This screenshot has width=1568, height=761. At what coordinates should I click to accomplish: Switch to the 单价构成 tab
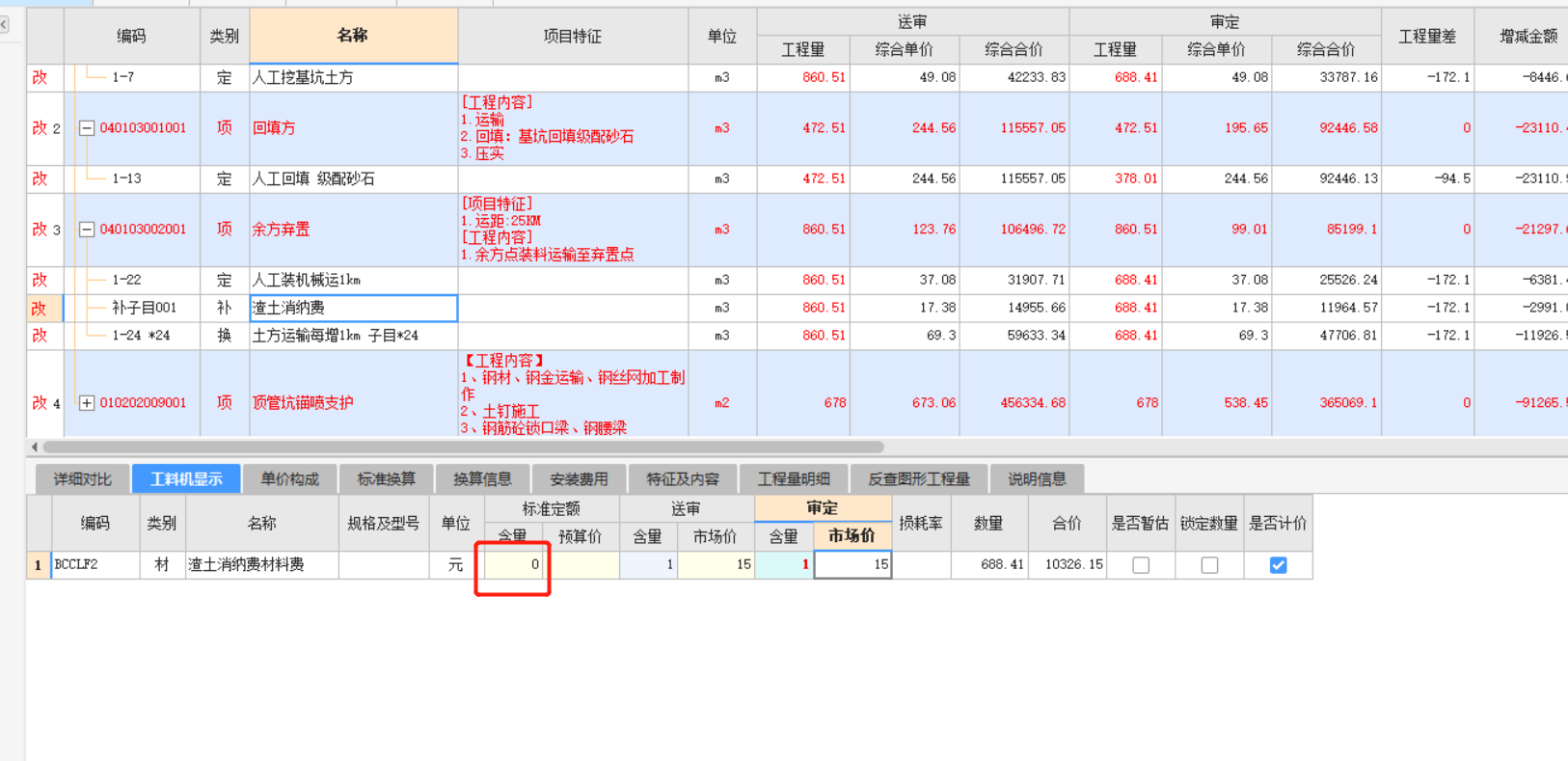(289, 479)
